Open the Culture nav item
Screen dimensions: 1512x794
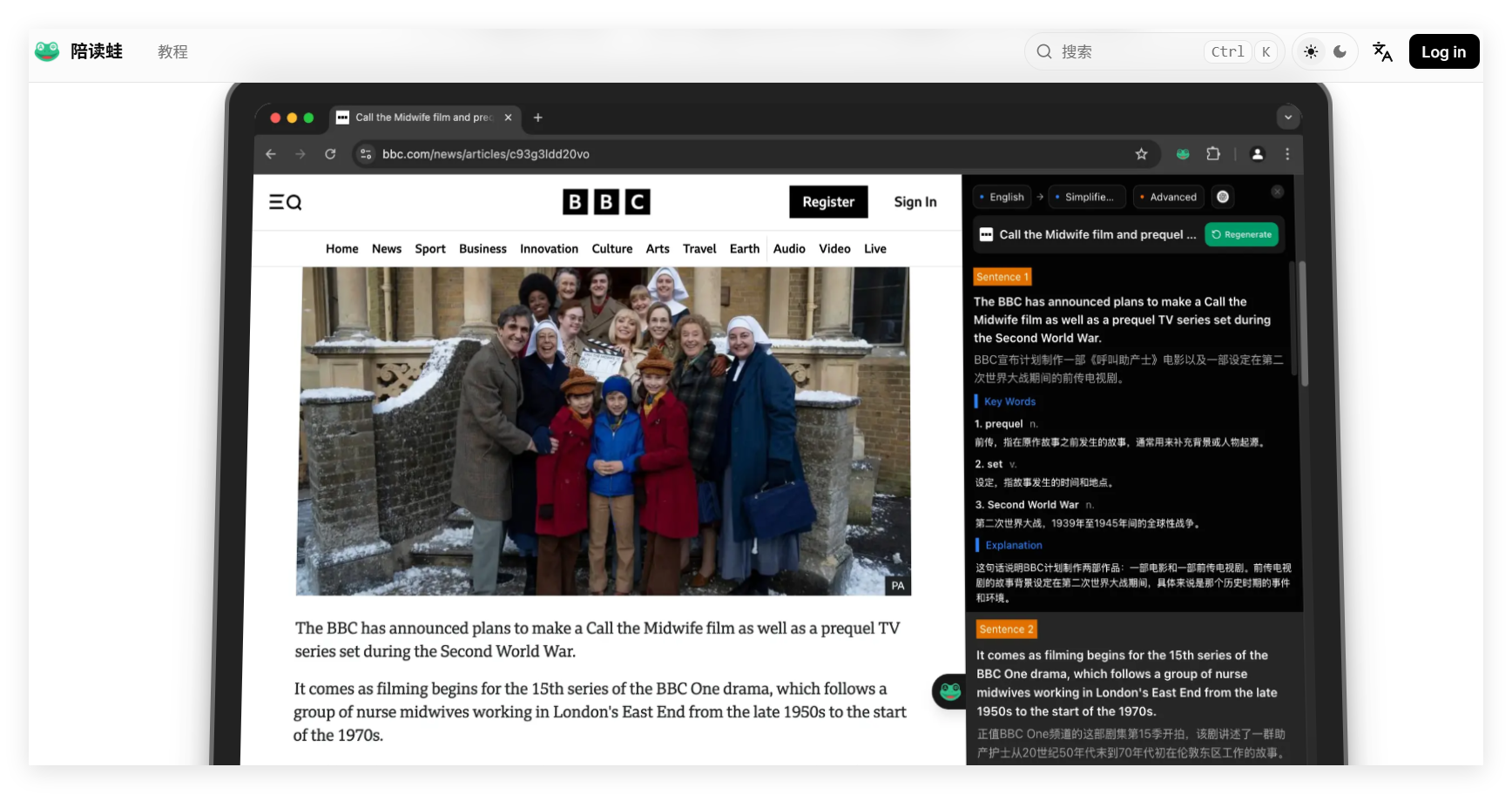point(612,249)
